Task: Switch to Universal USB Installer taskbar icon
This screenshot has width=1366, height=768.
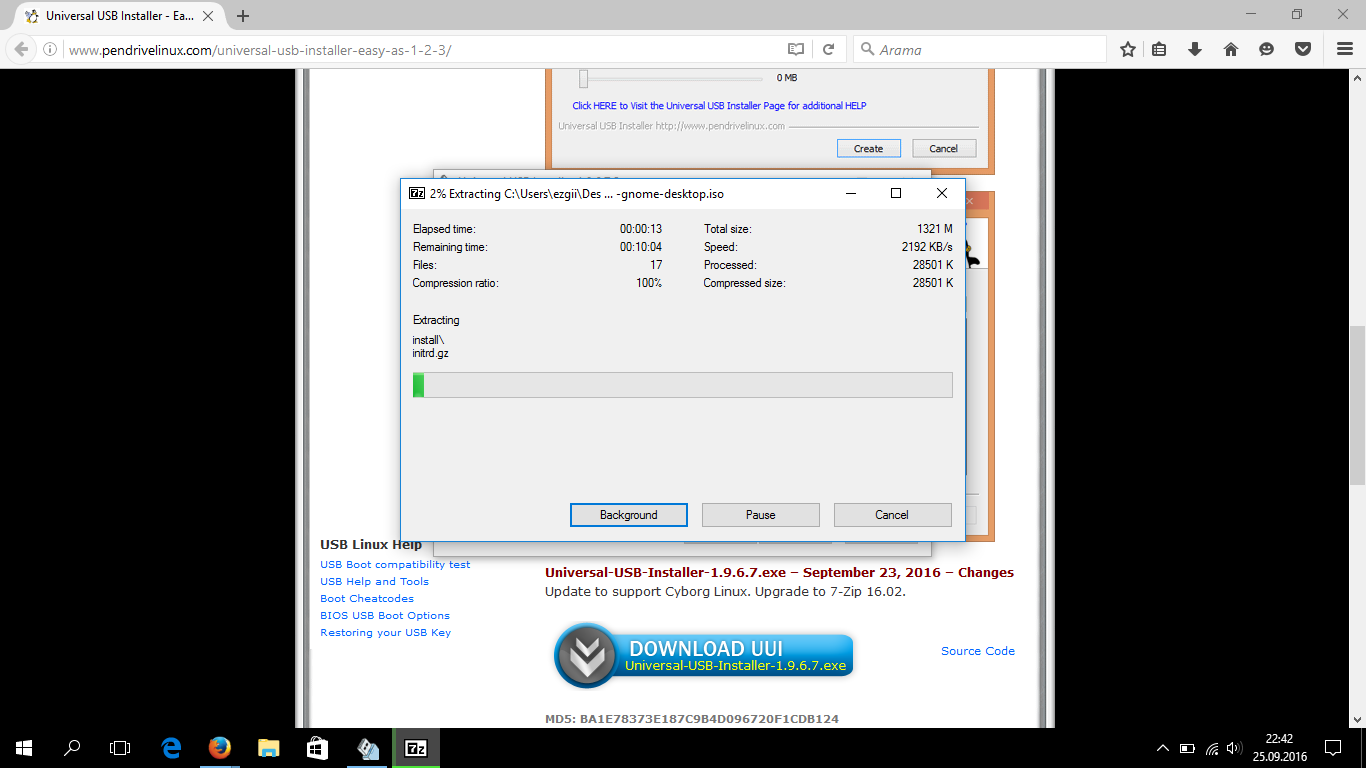Action: pos(367,747)
